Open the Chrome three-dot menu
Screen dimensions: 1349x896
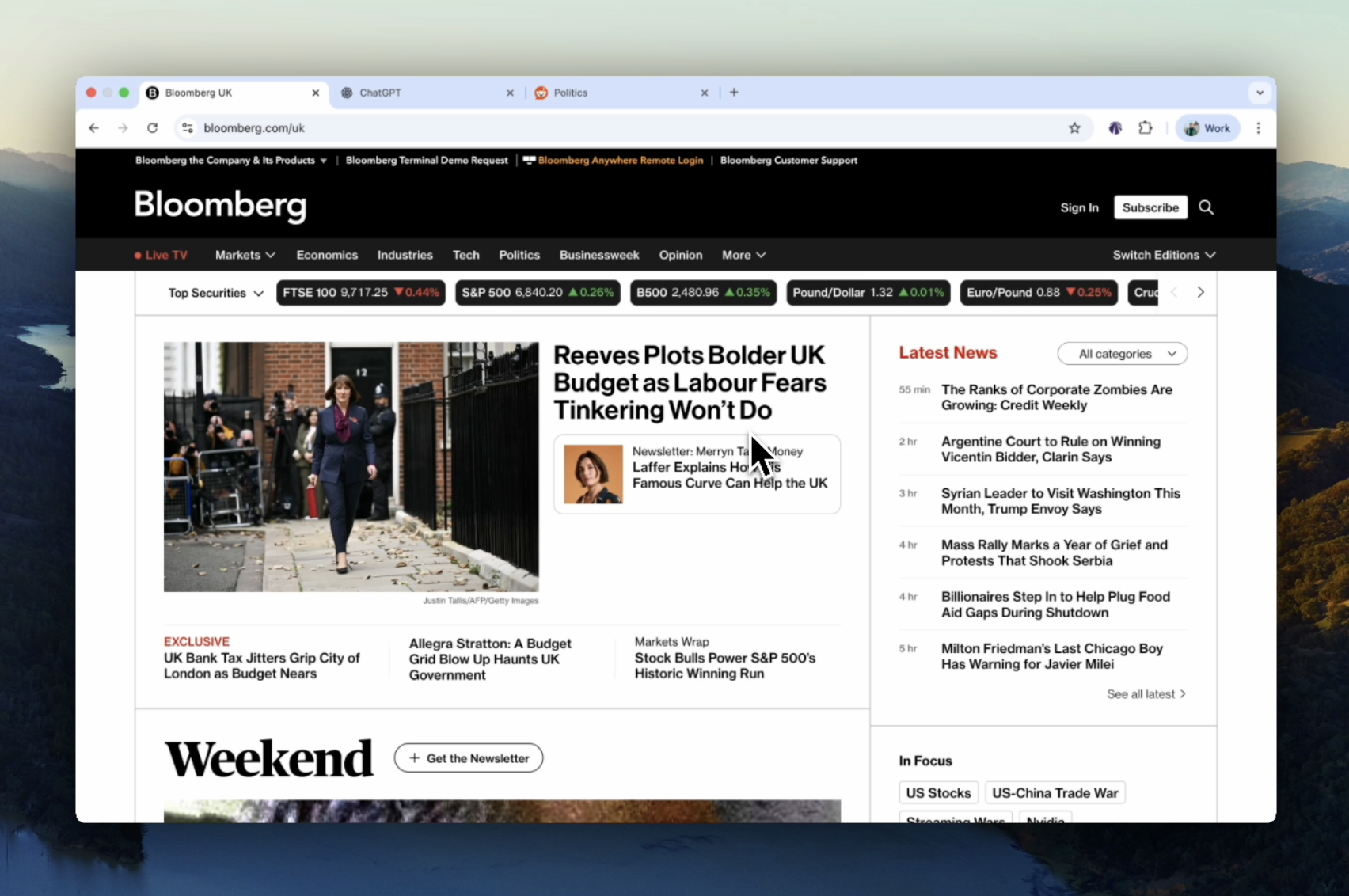[1258, 128]
